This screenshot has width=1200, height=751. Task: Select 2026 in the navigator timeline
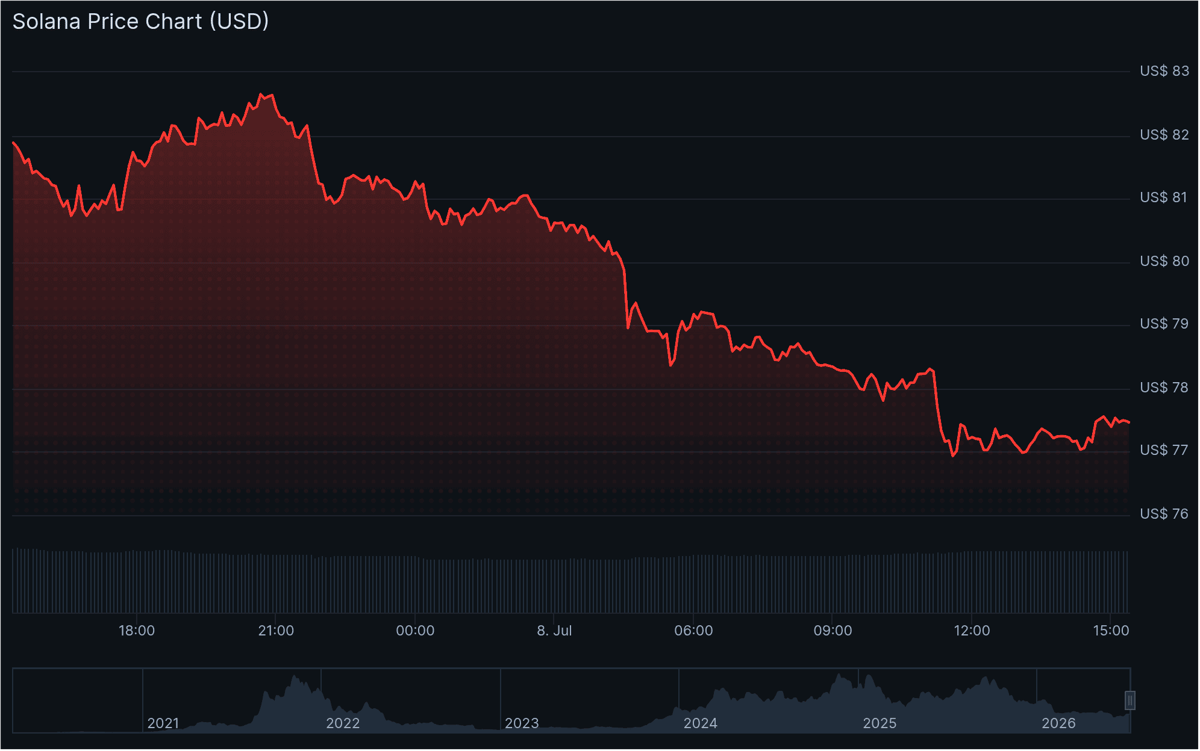(x=1058, y=722)
